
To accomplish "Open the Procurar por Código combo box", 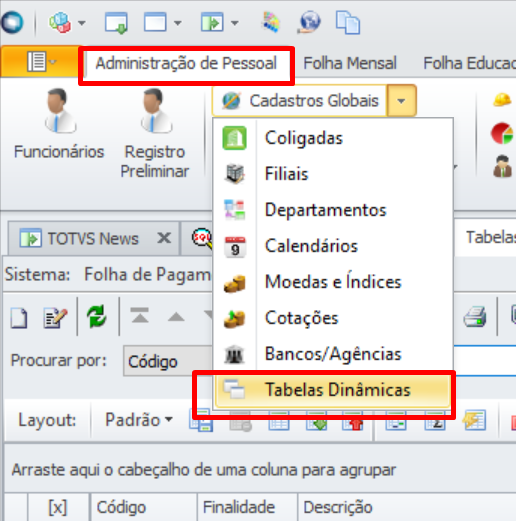I will [x=168, y=361].
